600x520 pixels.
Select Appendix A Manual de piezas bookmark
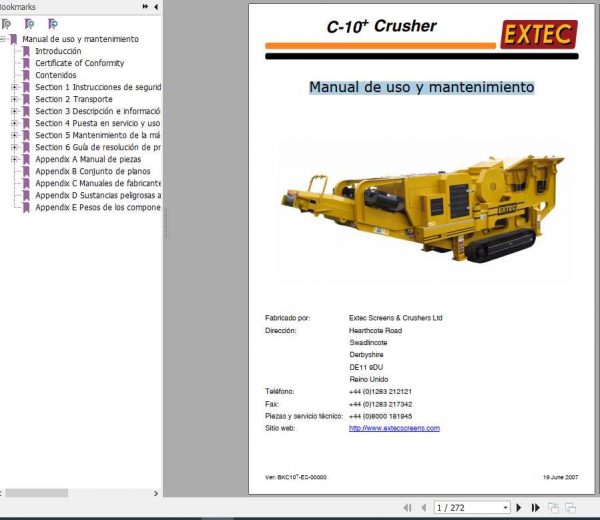coord(88,159)
